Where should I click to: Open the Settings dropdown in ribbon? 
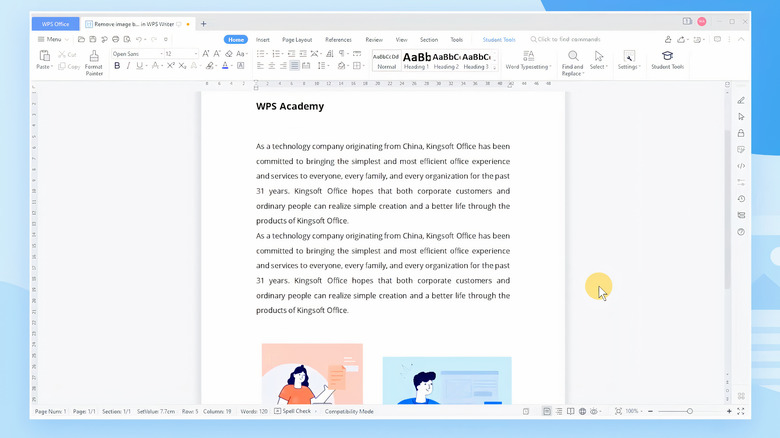coord(629,61)
